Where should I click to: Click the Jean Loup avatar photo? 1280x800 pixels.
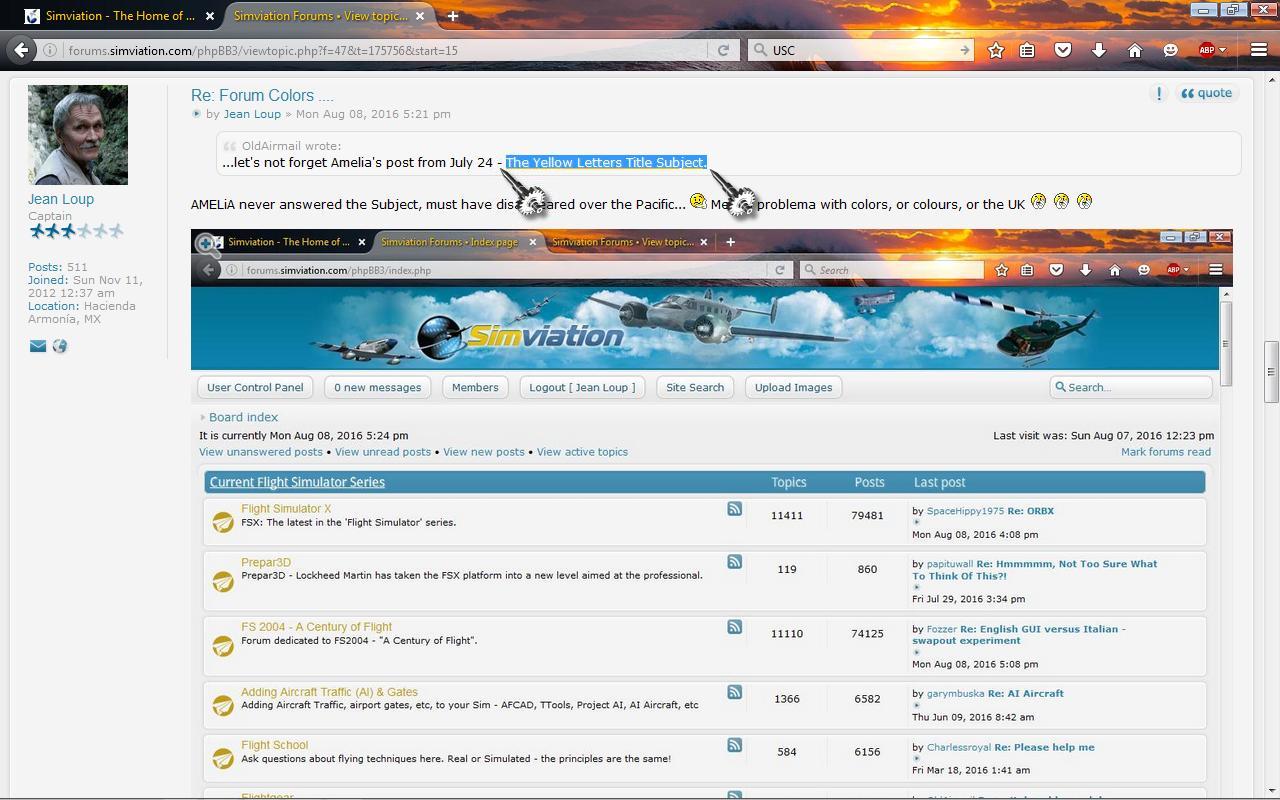coord(78,135)
